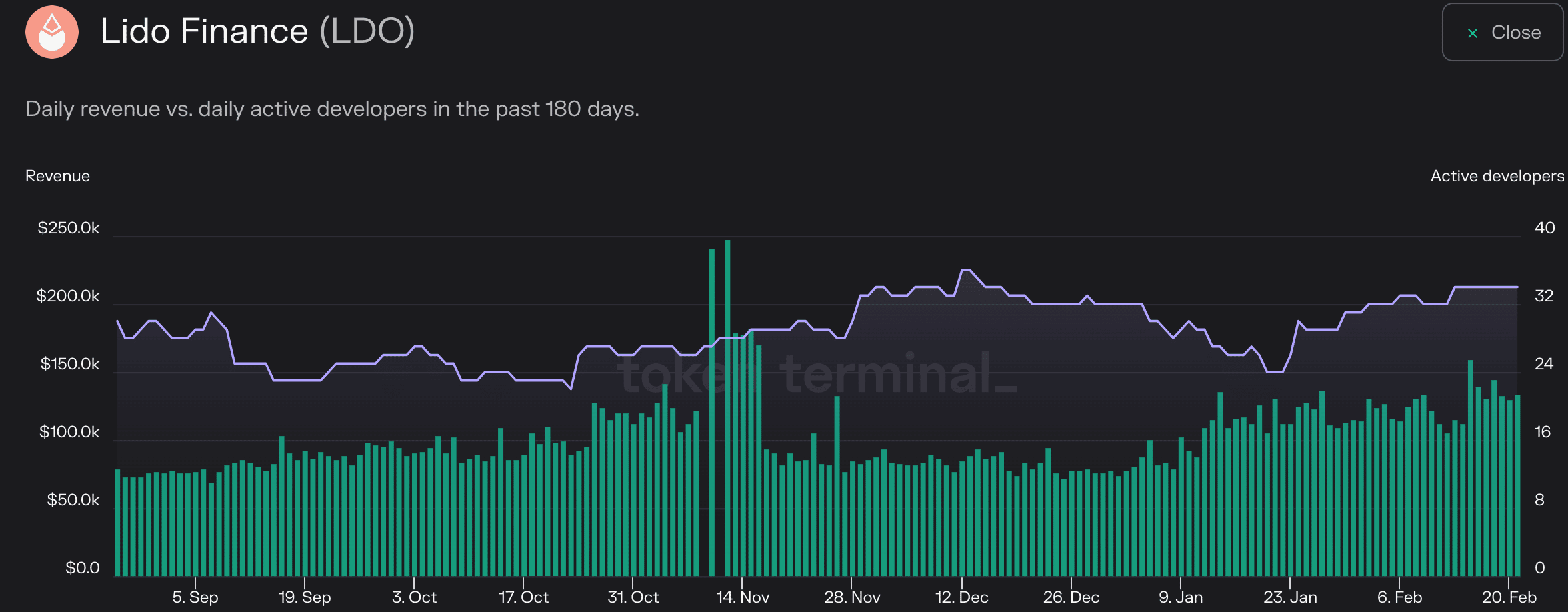Click the $150.0k revenue axis value
The height and width of the screenshot is (612, 1568).
coord(70,364)
